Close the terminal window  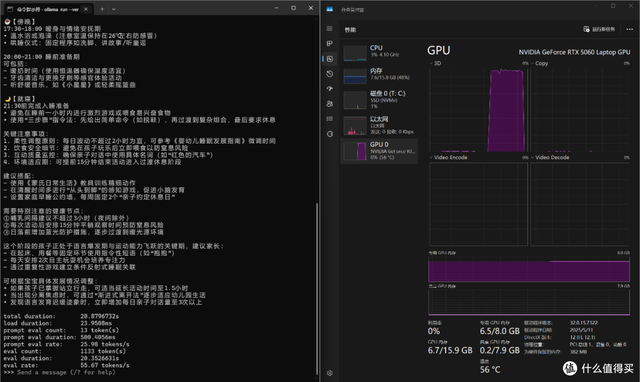(x=311, y=8)
